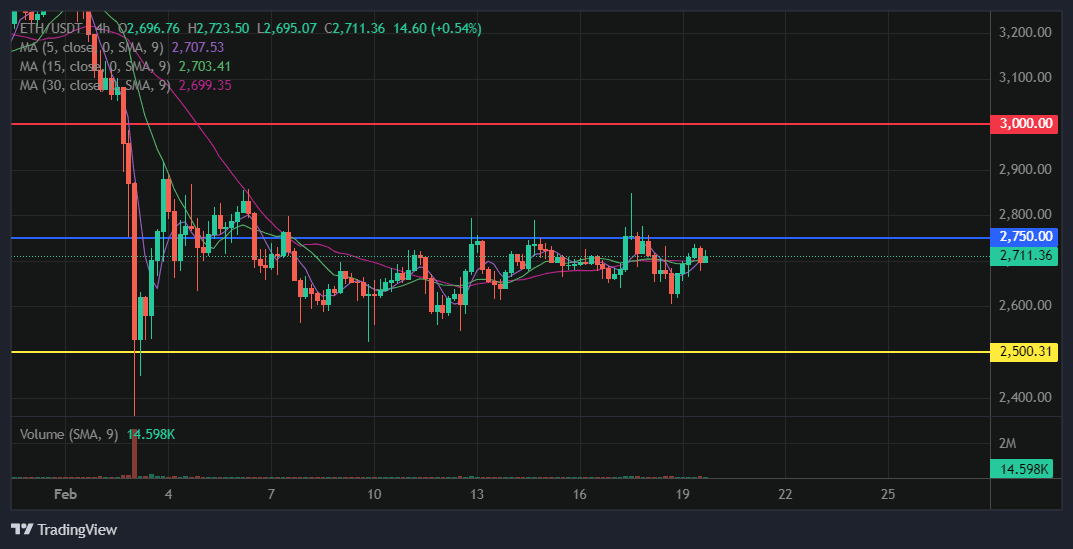Click the 2,400.00 price axis tick
This screenshot has width=1073, height=549.
pos(1025,397)
